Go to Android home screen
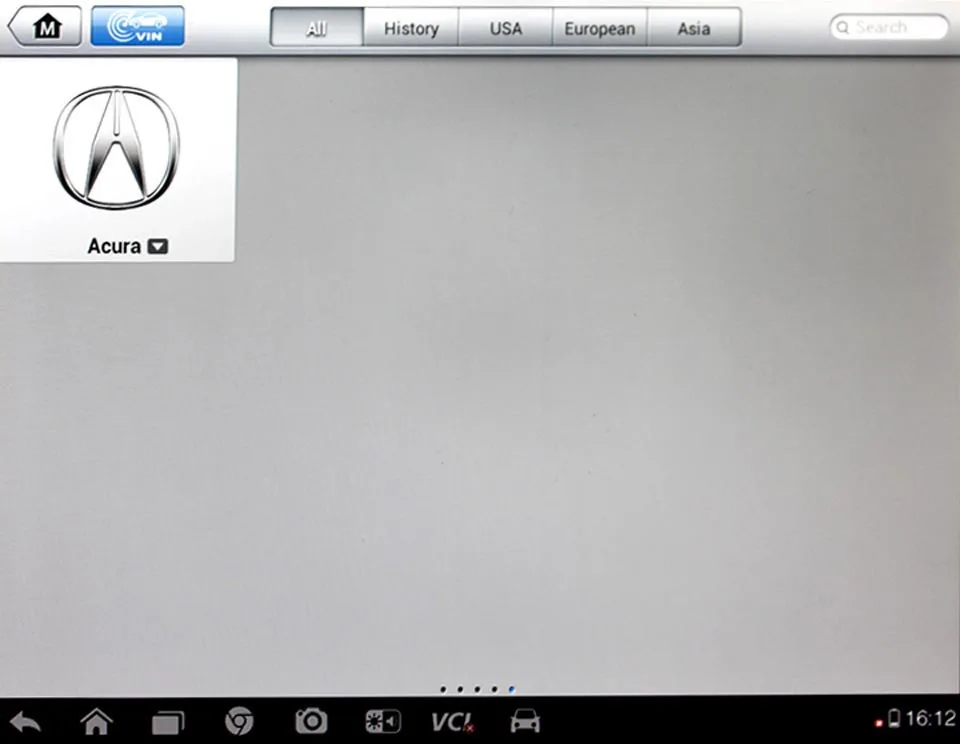960x744 pixels. pos(97,721)
